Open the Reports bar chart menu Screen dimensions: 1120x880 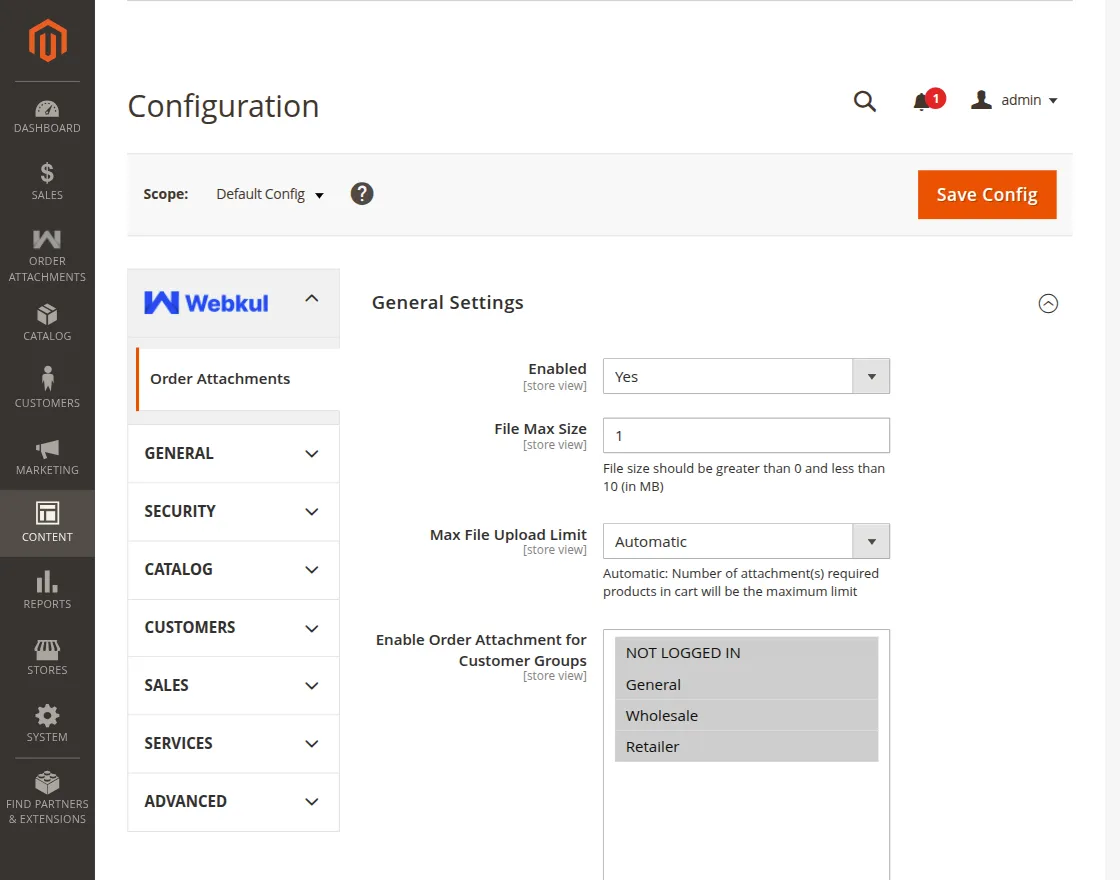(47, 590)
